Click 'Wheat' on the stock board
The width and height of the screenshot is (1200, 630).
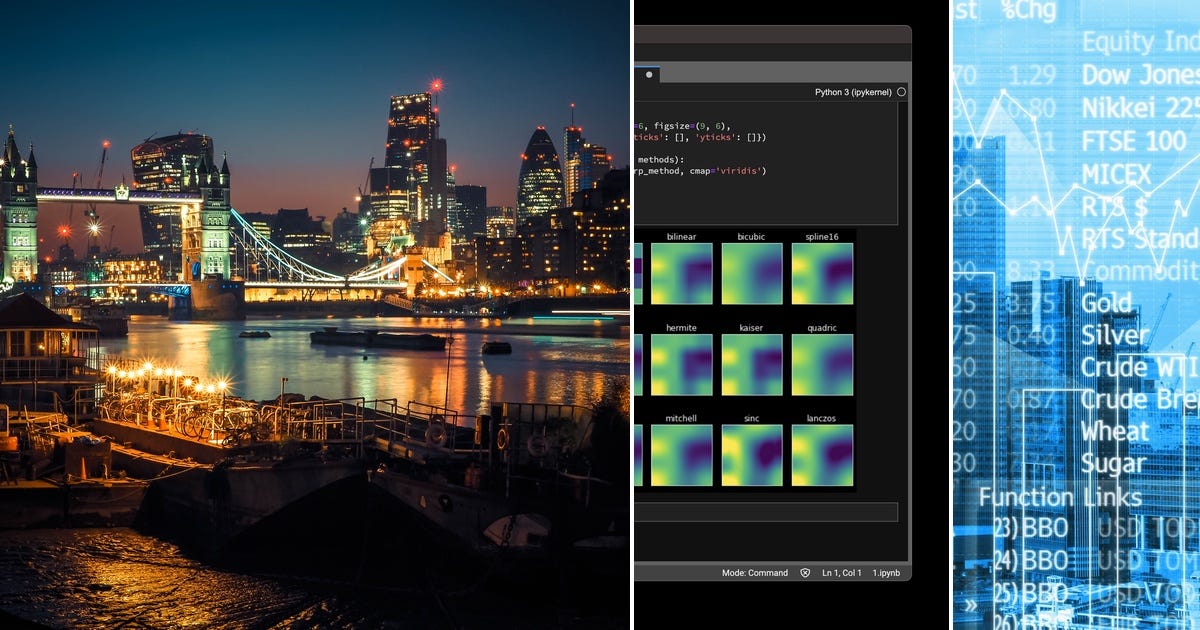[1115, 431]
